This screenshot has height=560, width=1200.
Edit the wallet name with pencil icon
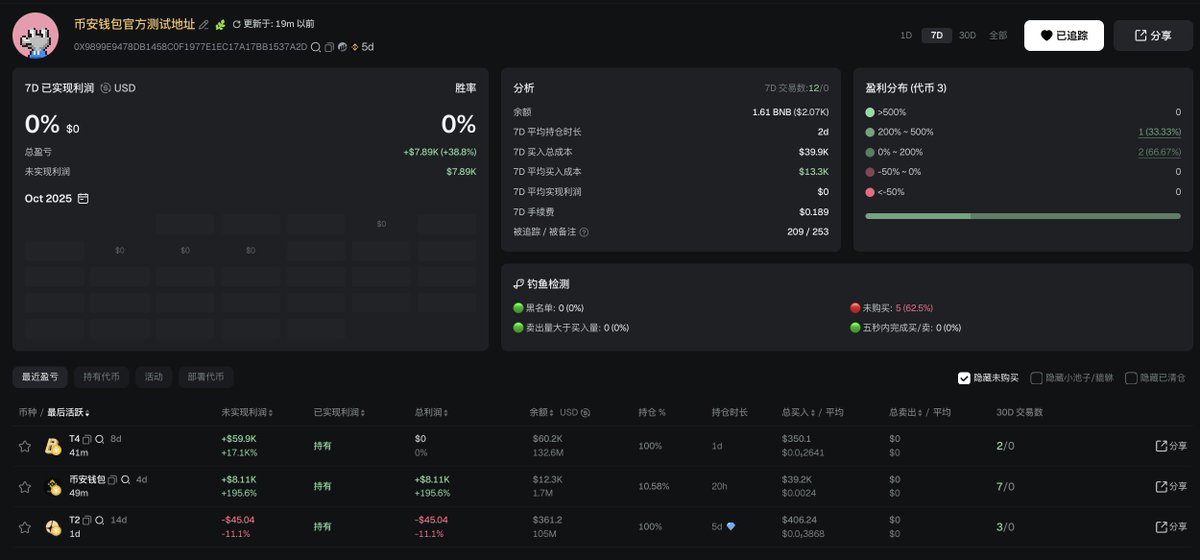[x=204, y=24]
